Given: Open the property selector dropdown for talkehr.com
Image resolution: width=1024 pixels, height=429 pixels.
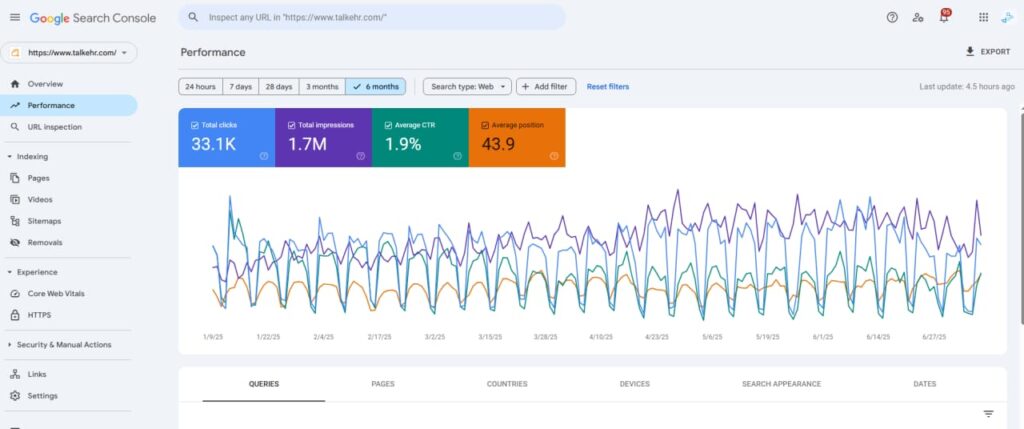Looking at the screenshot, I should [69, 53].
